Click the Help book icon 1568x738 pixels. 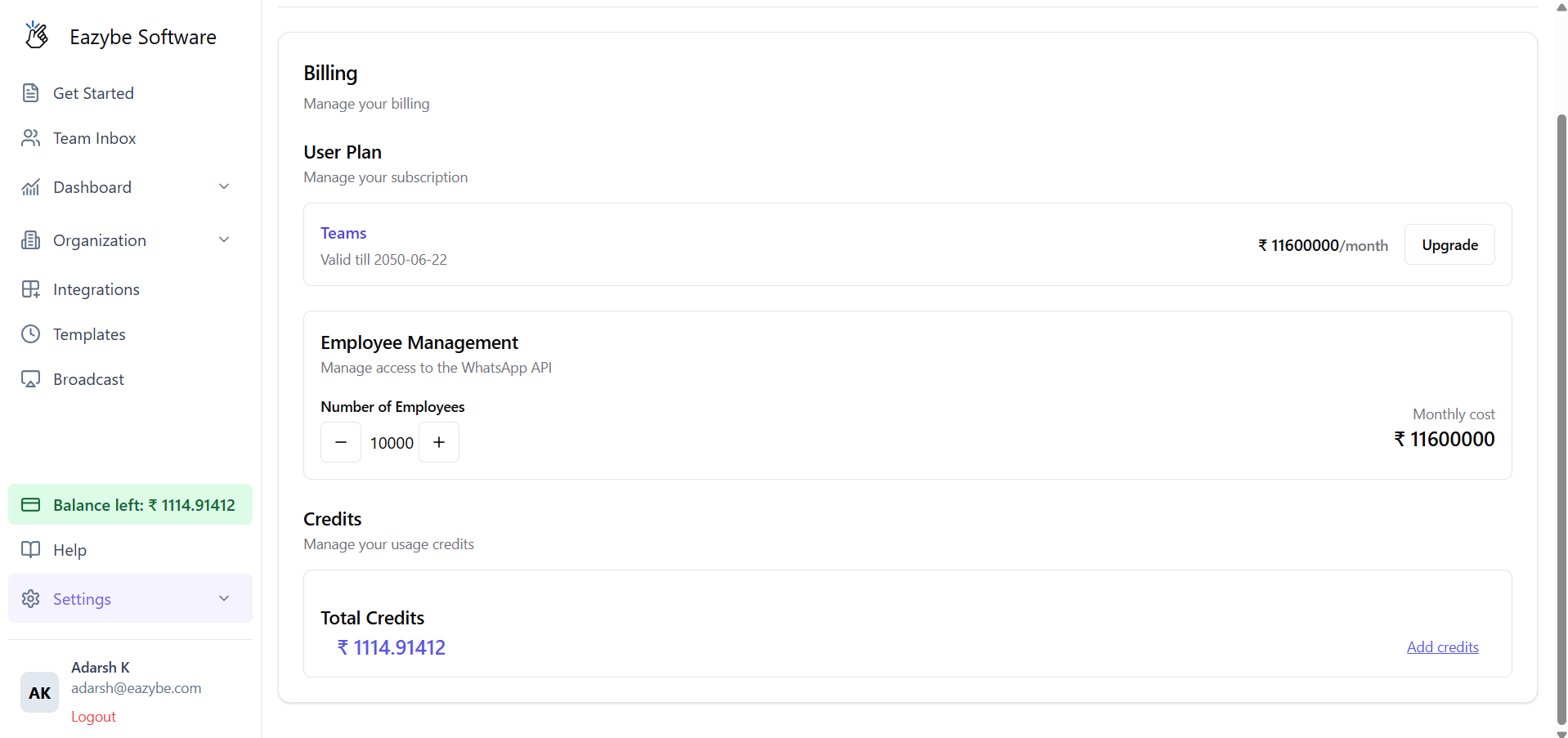click(x=30, y=550)
